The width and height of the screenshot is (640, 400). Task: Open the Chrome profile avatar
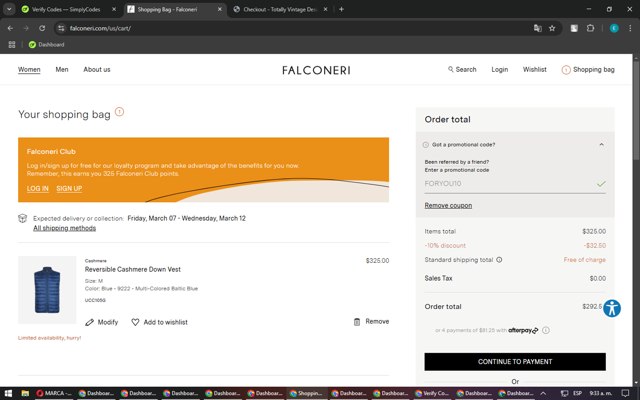pos(614,28)
